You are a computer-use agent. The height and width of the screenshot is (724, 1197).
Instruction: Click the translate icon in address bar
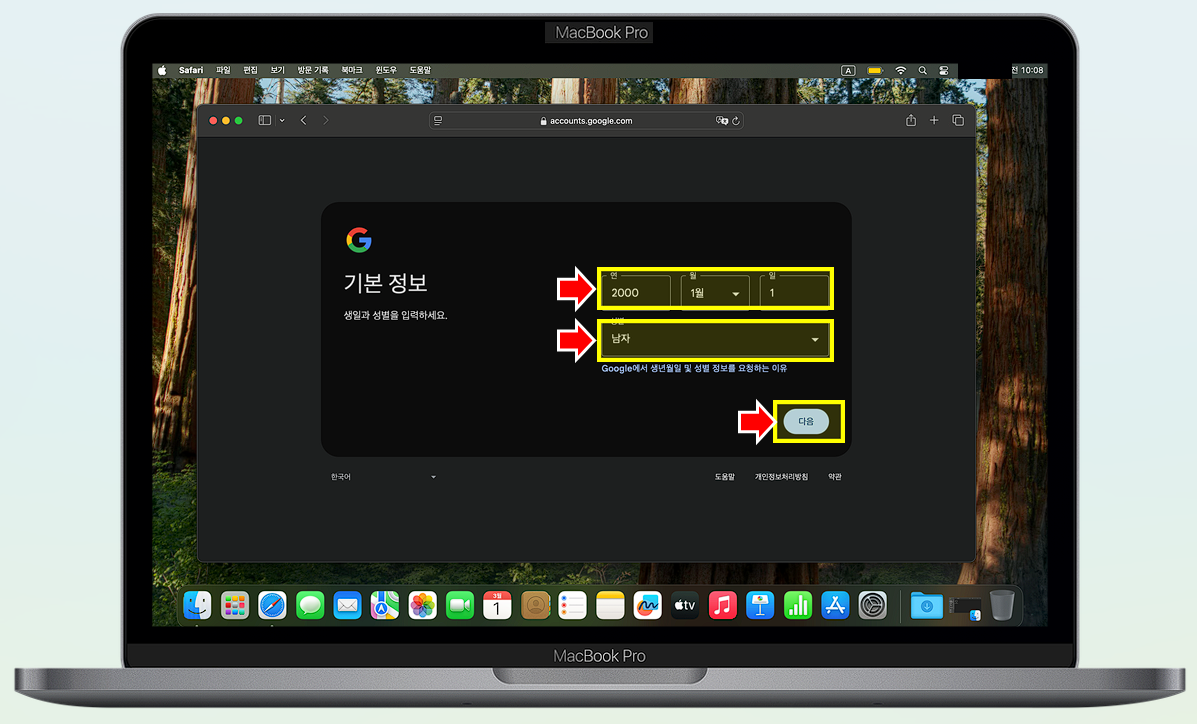point(721,121)
